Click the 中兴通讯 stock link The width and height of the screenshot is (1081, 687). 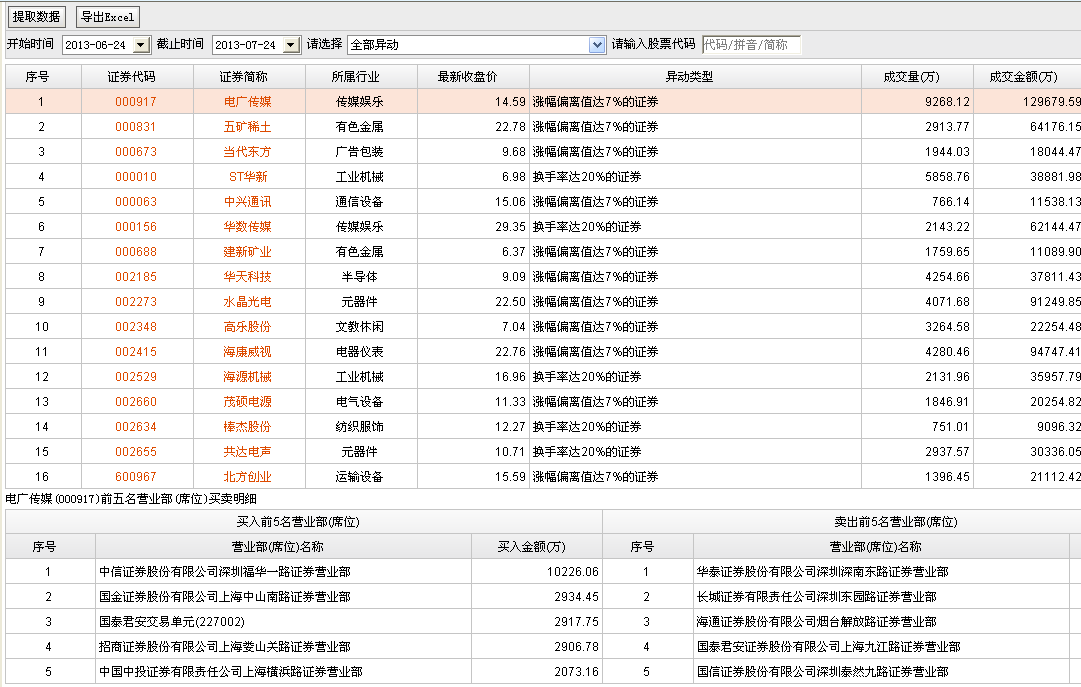[247, 202]
